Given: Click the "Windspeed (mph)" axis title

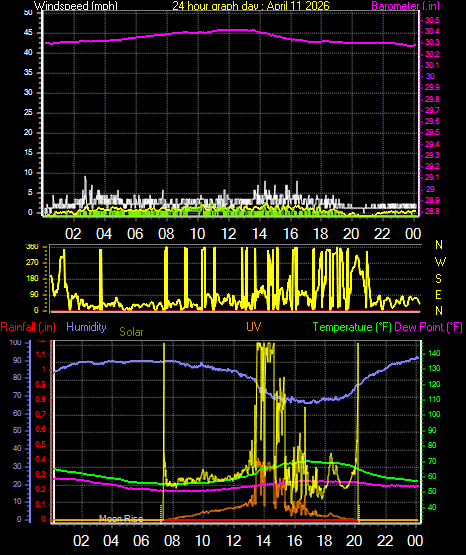Looking at the screenshot, I should point(75,6).
